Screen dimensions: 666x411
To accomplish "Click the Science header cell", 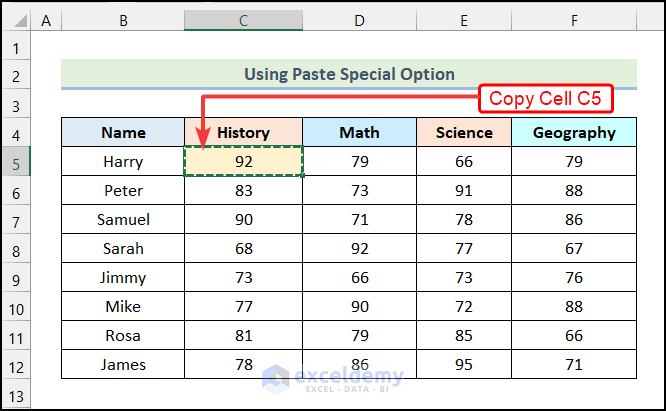I will point(464,132).
